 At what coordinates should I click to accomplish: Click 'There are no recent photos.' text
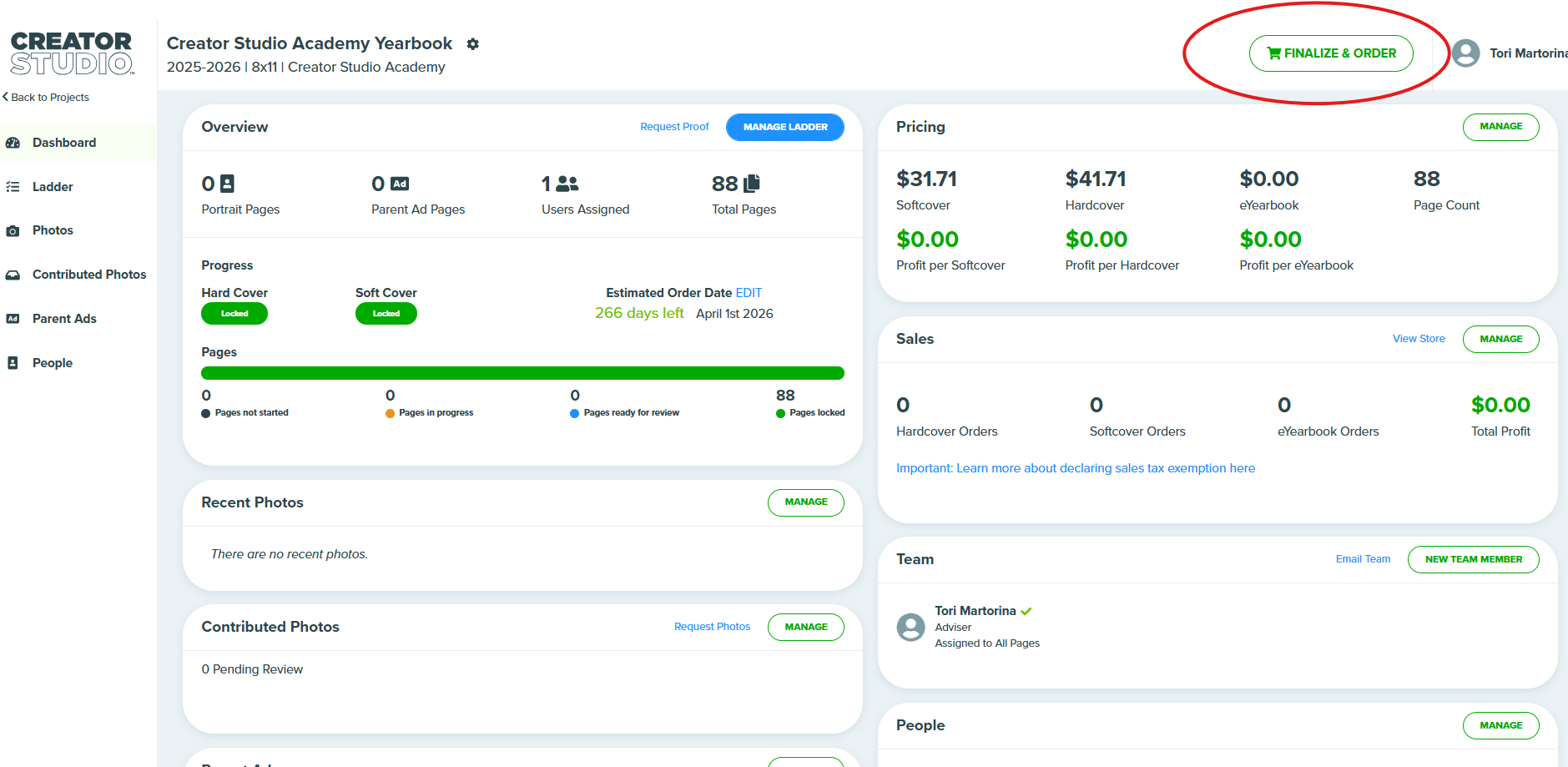click(290, 554)
